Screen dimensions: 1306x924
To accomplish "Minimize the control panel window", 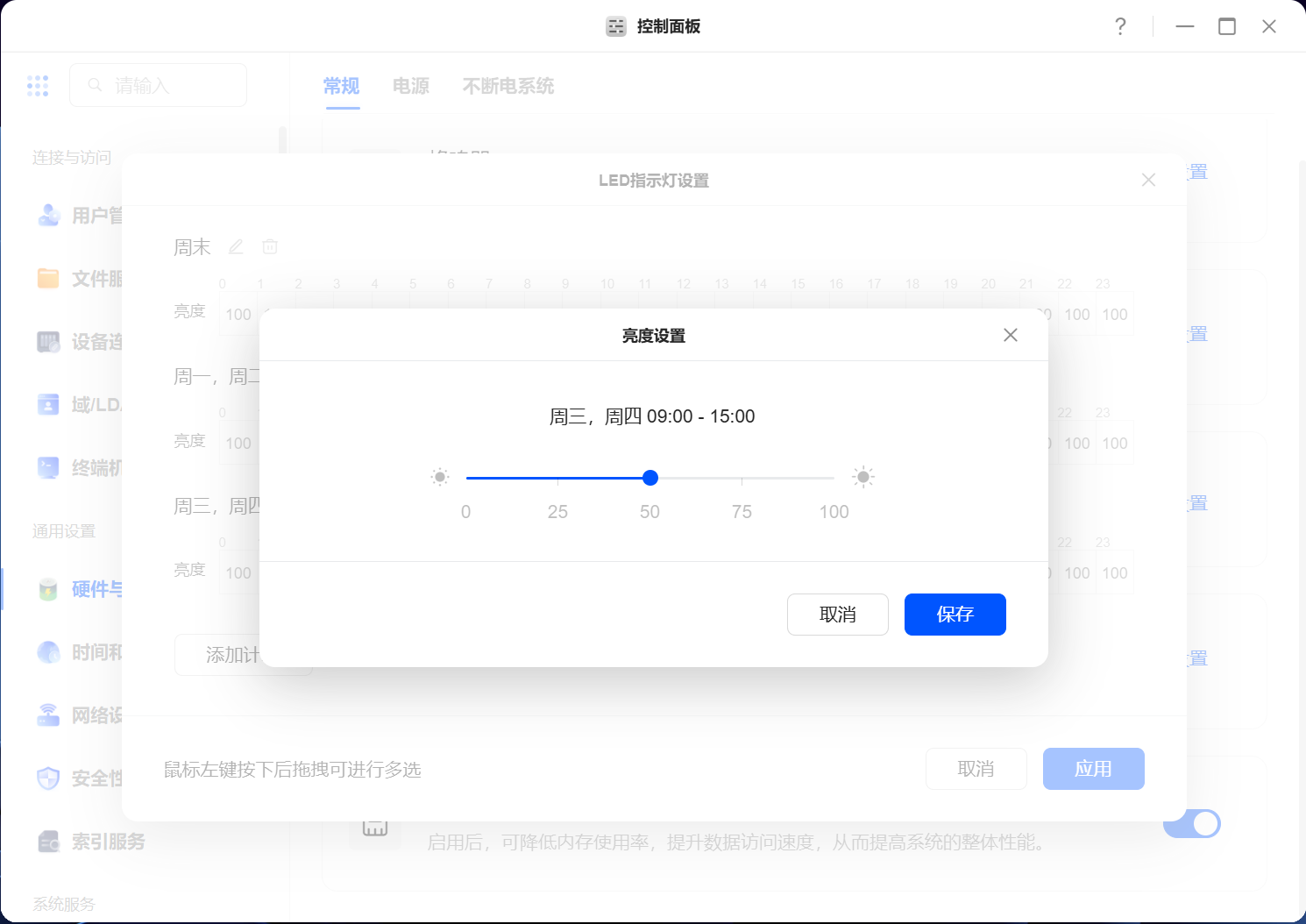I will click(1185, 26).
